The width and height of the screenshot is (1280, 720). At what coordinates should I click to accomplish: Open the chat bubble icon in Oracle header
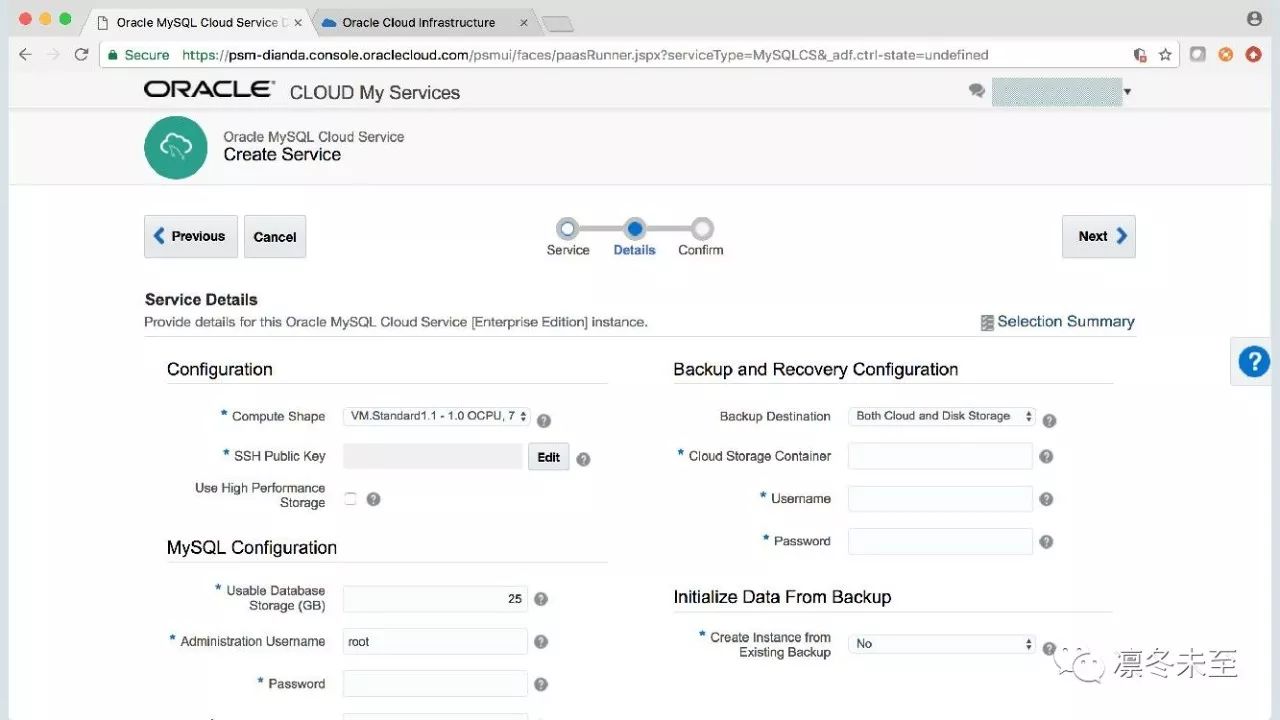(x=977, y=91)
